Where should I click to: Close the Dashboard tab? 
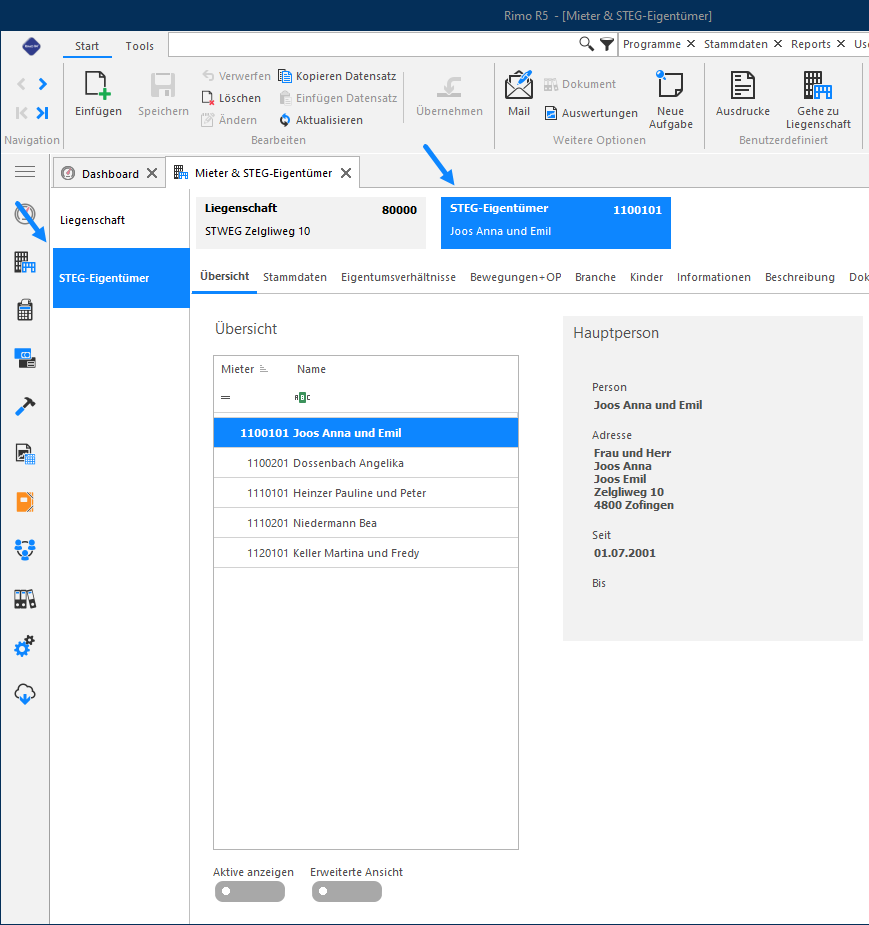(x=152, y=173)
